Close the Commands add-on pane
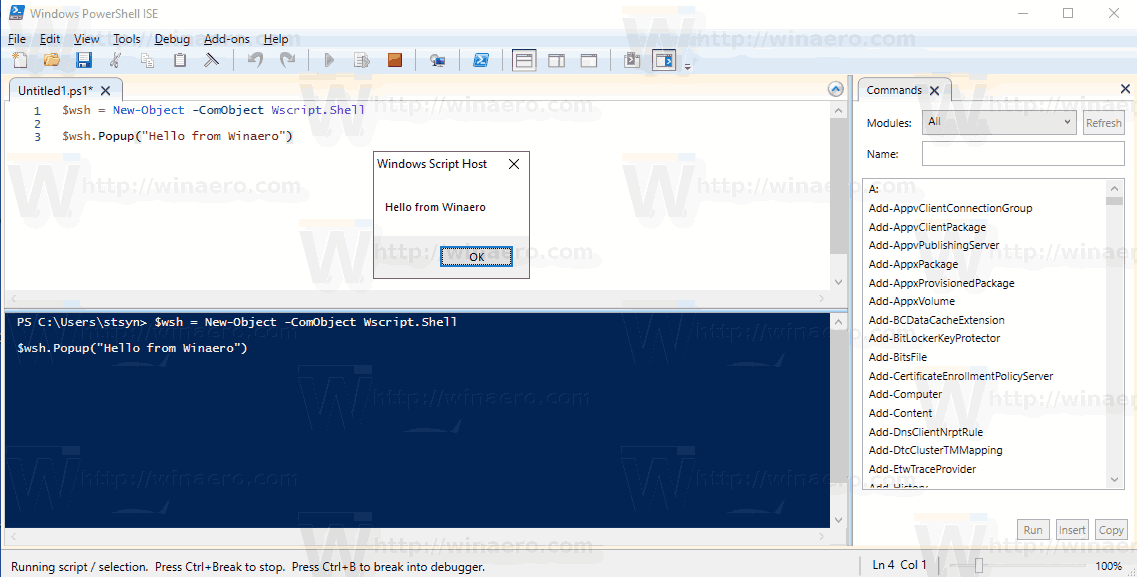The width and height of the screenshot is (1137, 577). tap(1125, 88)
